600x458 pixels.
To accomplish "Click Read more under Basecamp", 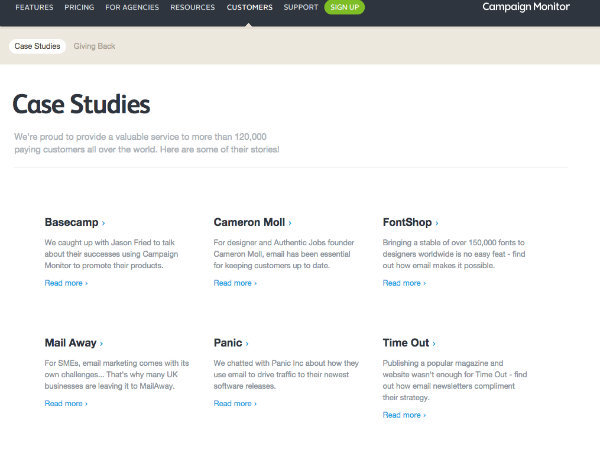I will tap(66, 283).
